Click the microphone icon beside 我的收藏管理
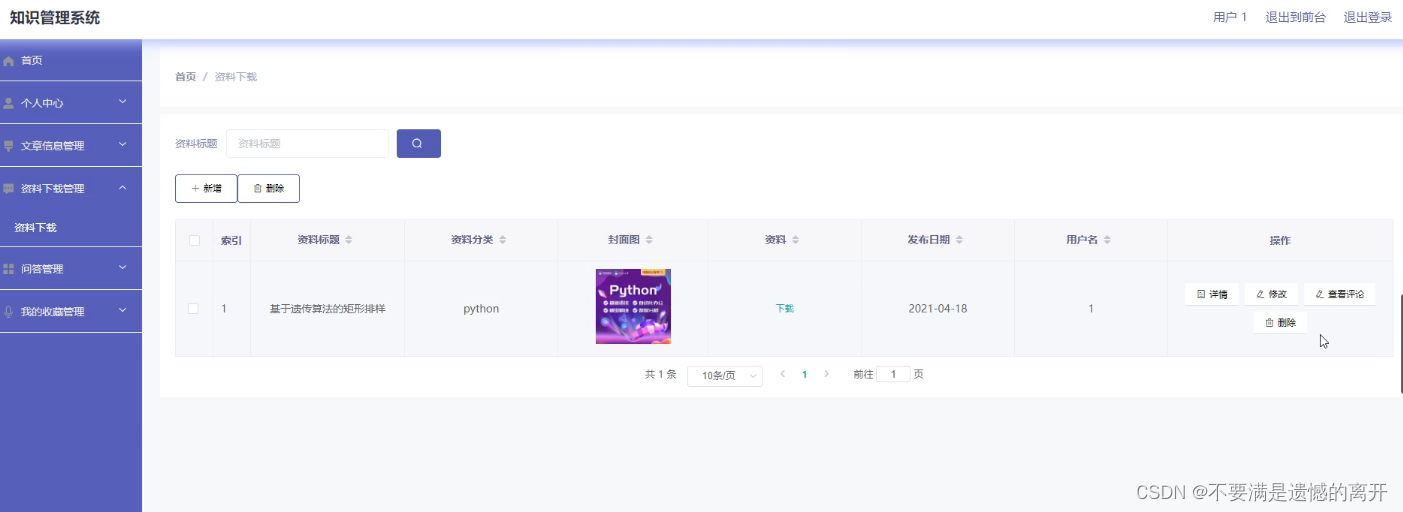 (x=9, y=312)
